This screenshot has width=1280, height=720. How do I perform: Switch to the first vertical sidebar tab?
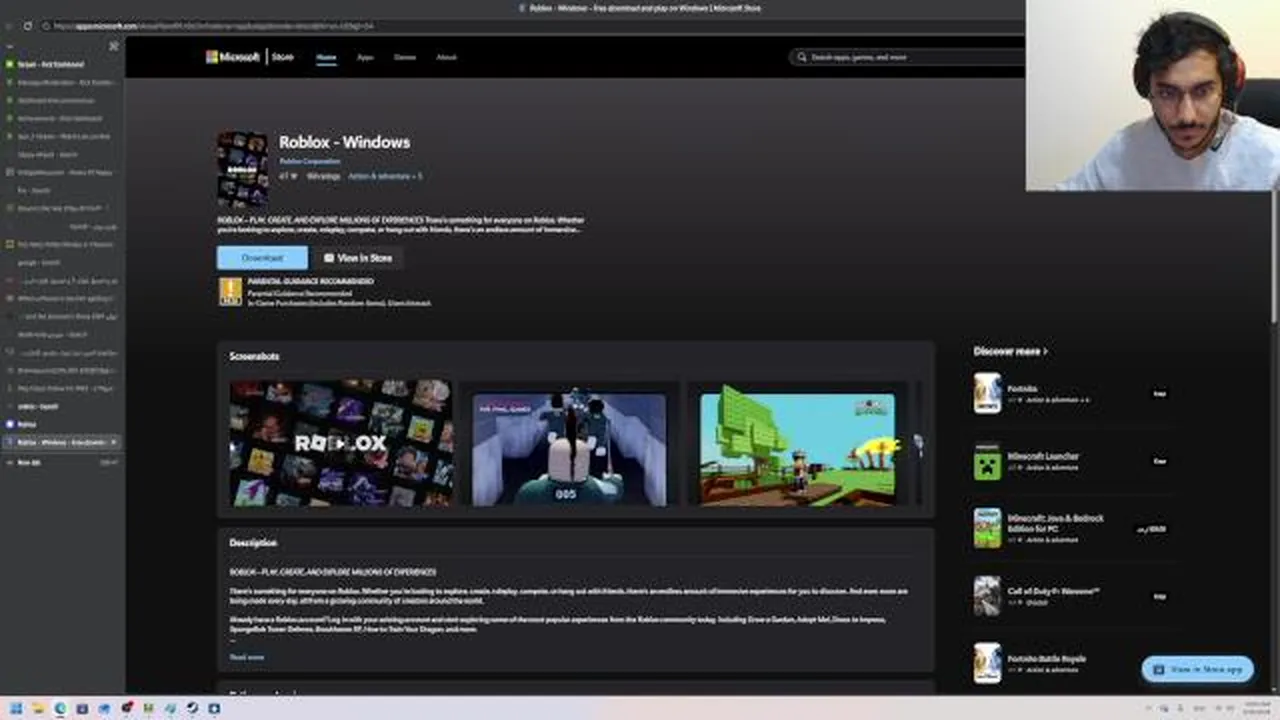point(62,64)
